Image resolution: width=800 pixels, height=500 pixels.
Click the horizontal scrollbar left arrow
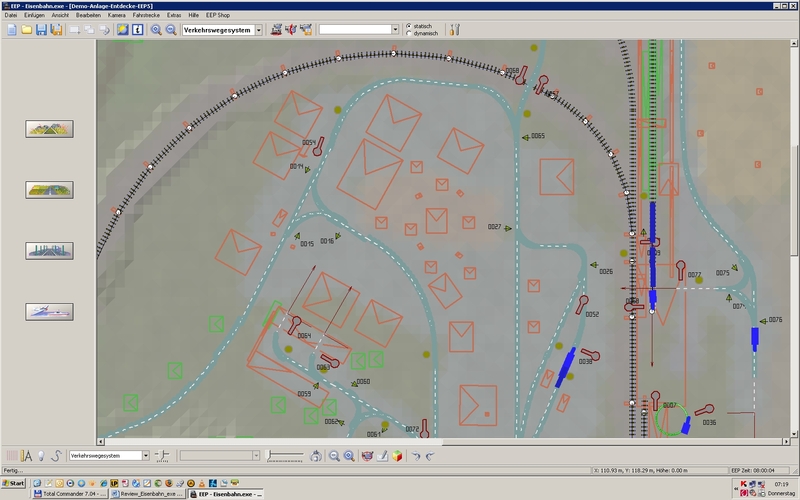pyautogui.click(x=101, y=442)
